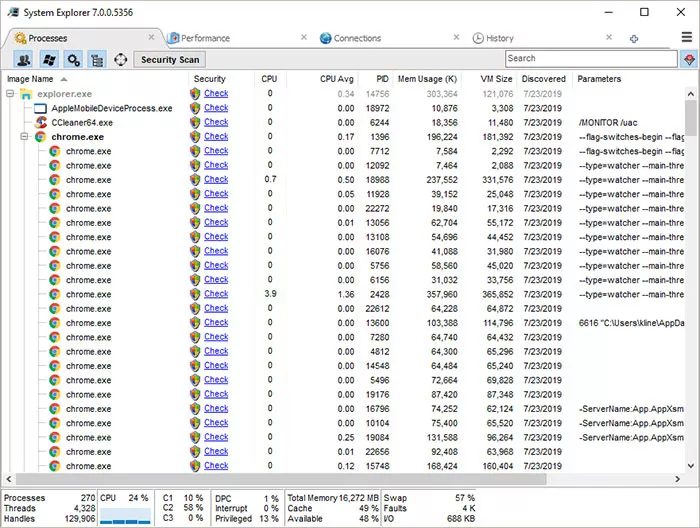Select the crosshair find-window target icon
700x528 pixels.
121,59
